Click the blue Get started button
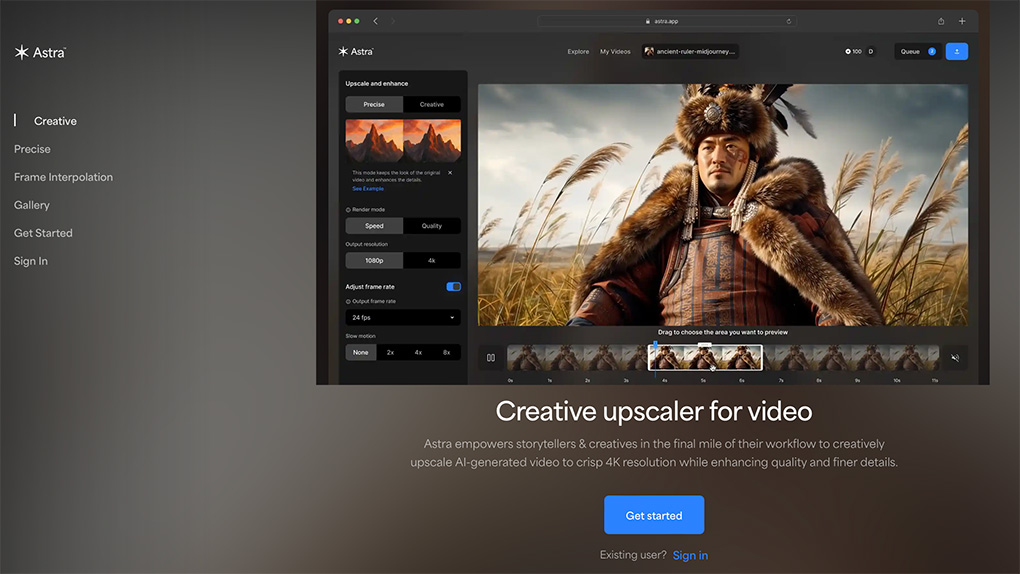The height and width of the screenshot is (574, 1020). 654,515
